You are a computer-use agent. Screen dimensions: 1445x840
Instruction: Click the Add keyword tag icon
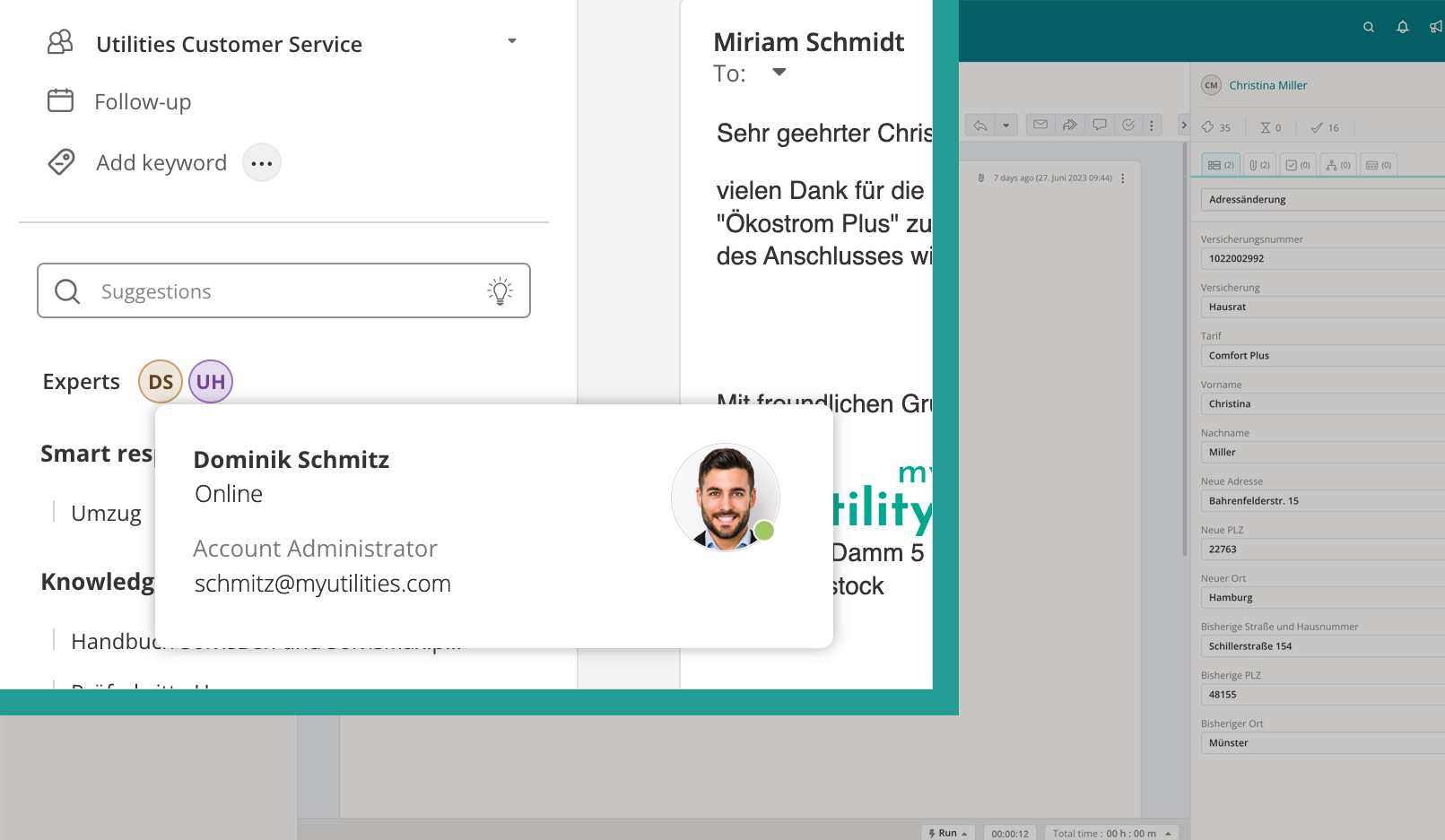click(61, 162)
